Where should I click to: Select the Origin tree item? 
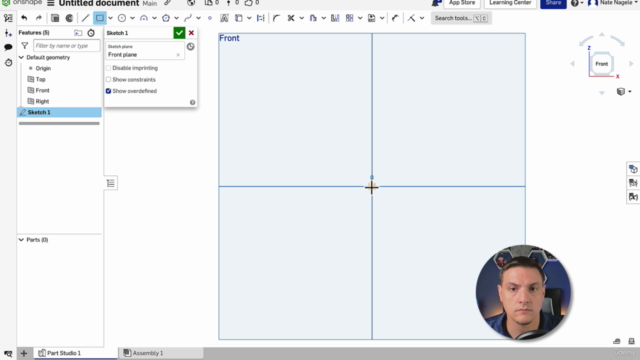coord(43,69)
